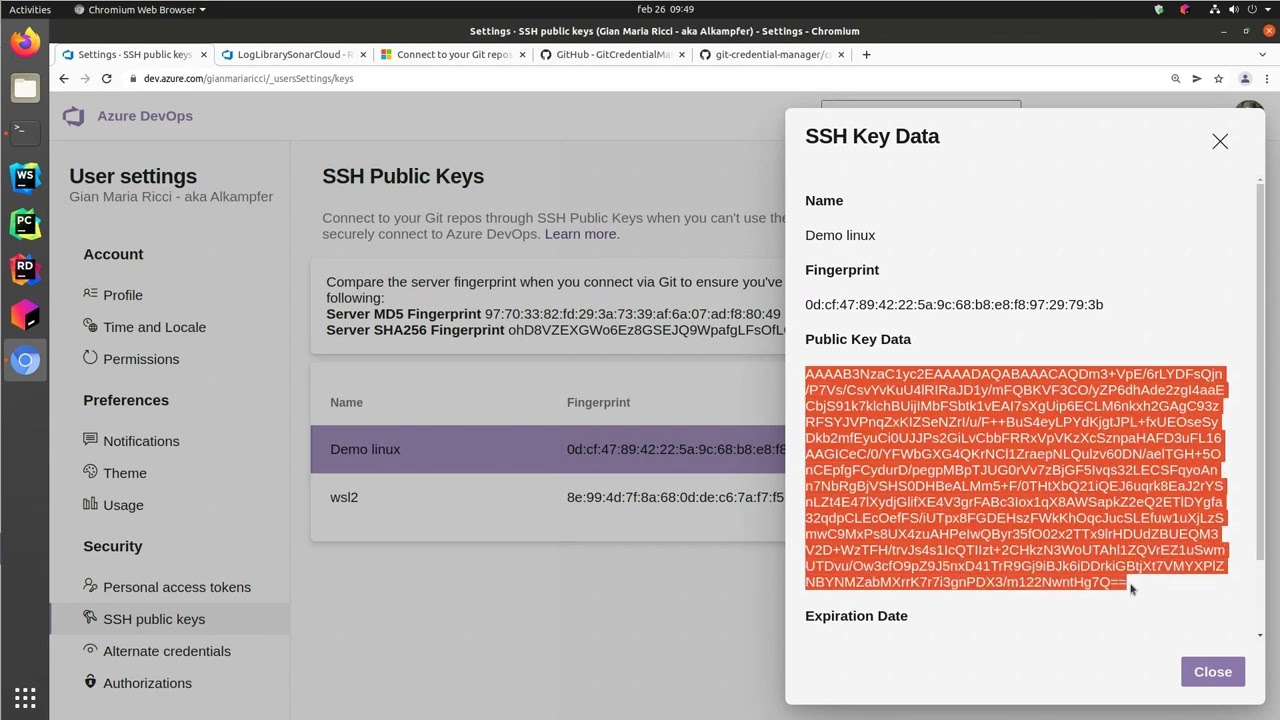
Task: Click the Learn more link
Action: tap(582, 234)
